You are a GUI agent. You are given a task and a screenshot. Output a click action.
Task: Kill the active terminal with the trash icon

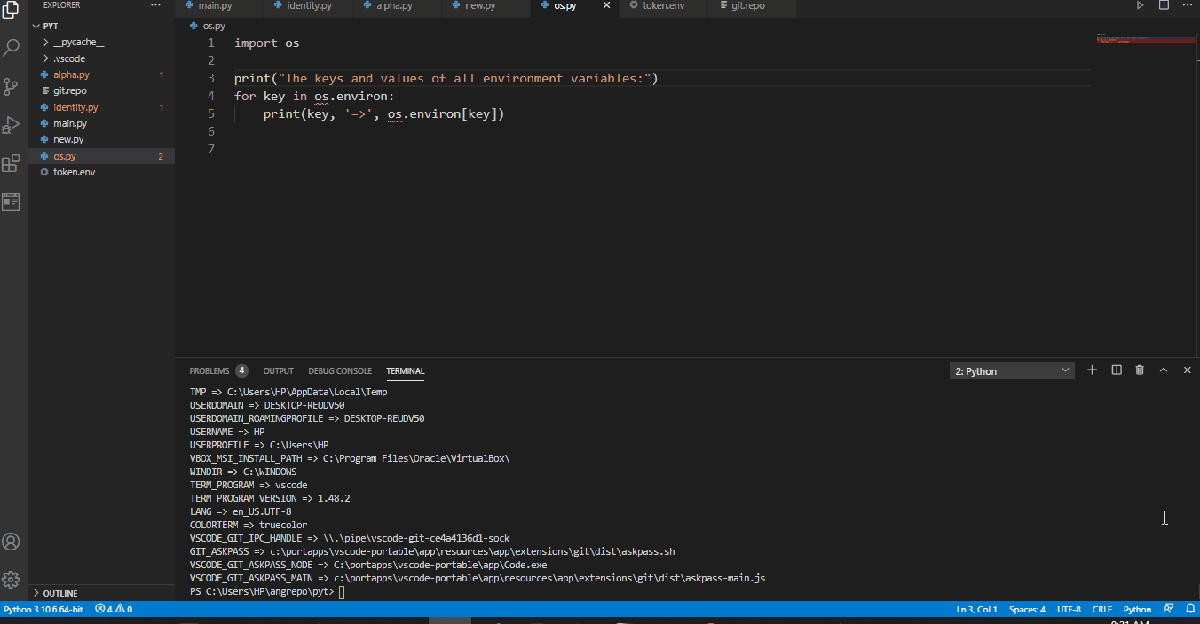click(x=1139, y=369)
